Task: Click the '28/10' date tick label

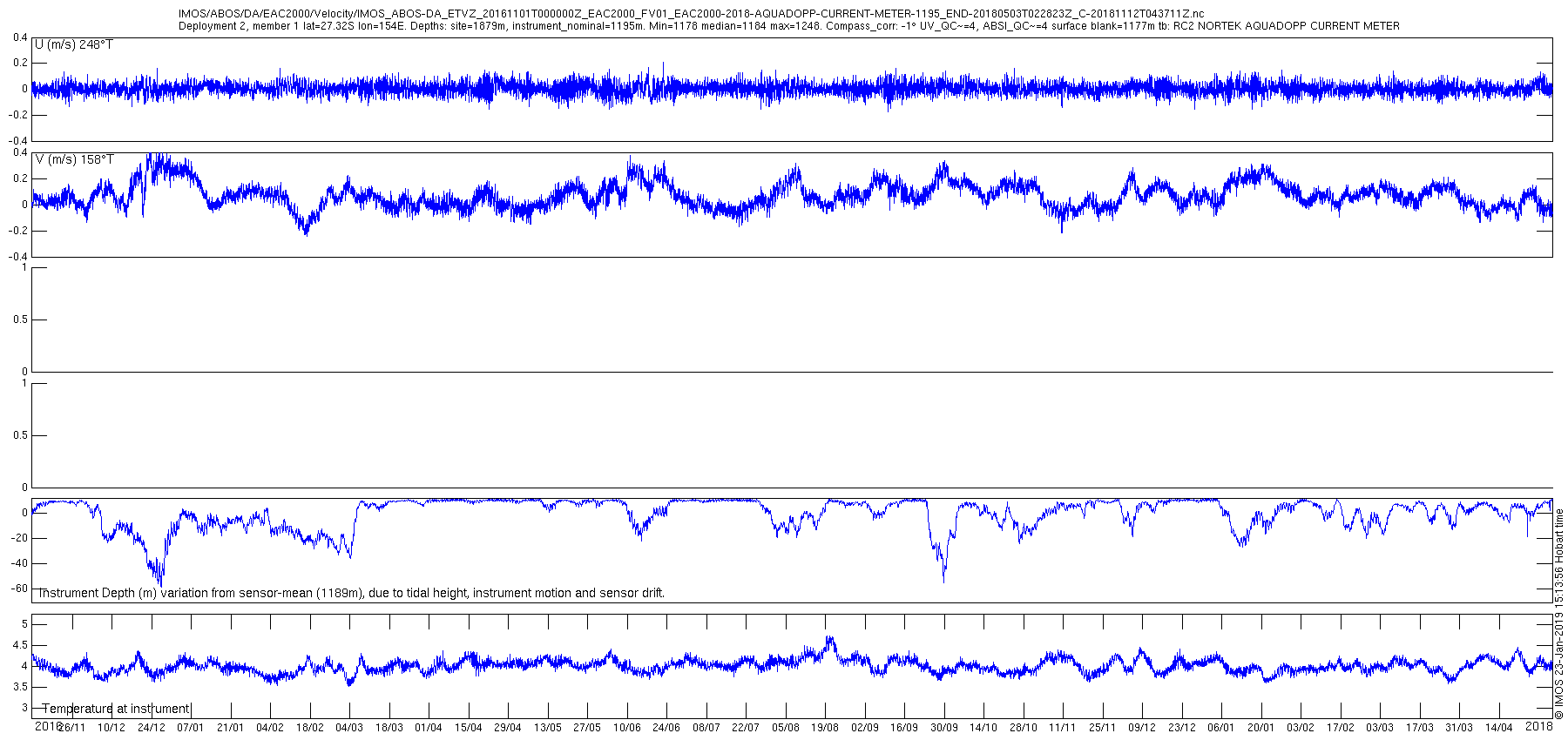Action: point(1024,728)
